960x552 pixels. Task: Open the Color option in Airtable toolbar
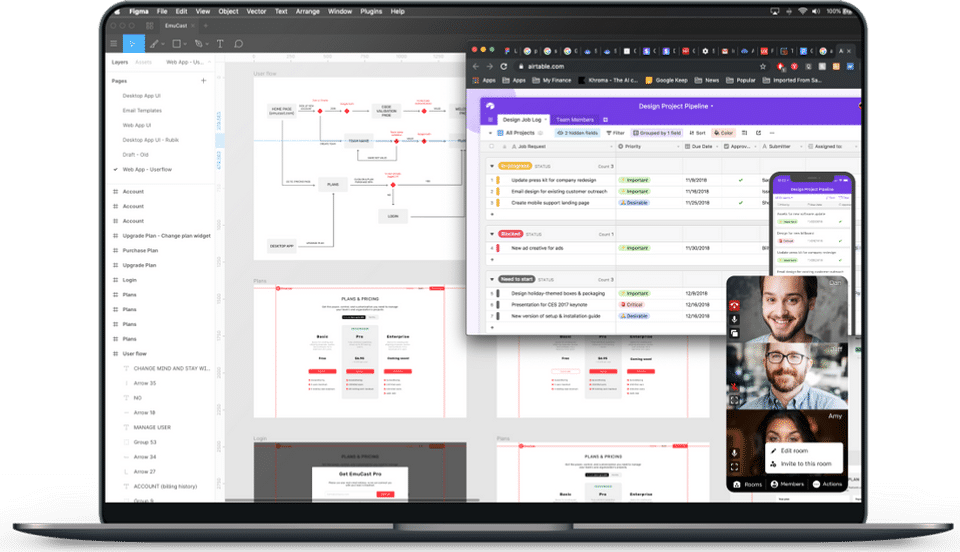723,133
